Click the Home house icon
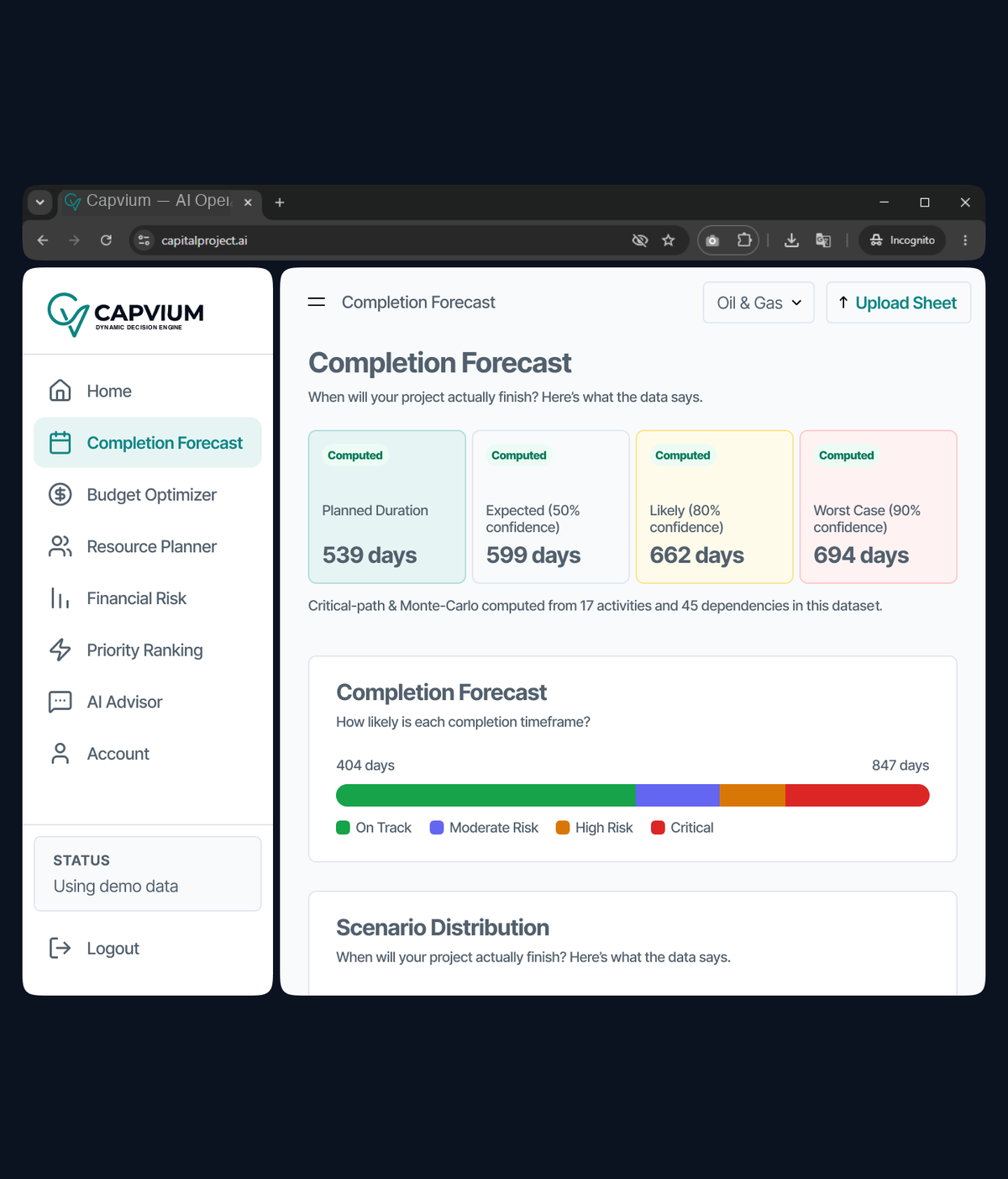This screenshot has width=1008, height=1179. [x=60, y=391]
